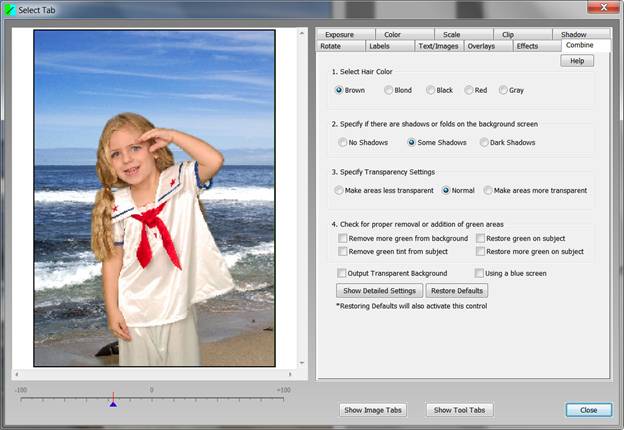
Task: Click the Help button
Action: click(x=577, y=61)
